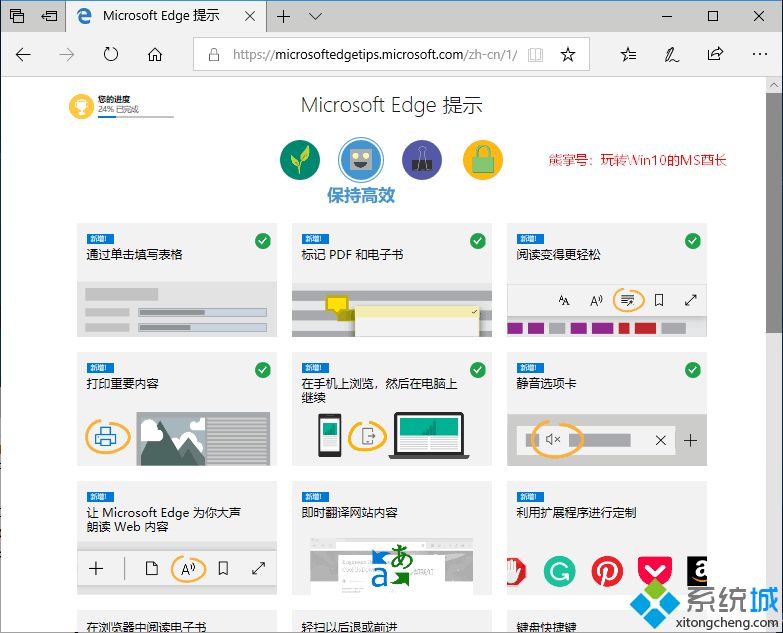
Task: Click the circled continue-on-PC phone icon
Action: click(x=368, y=436)
